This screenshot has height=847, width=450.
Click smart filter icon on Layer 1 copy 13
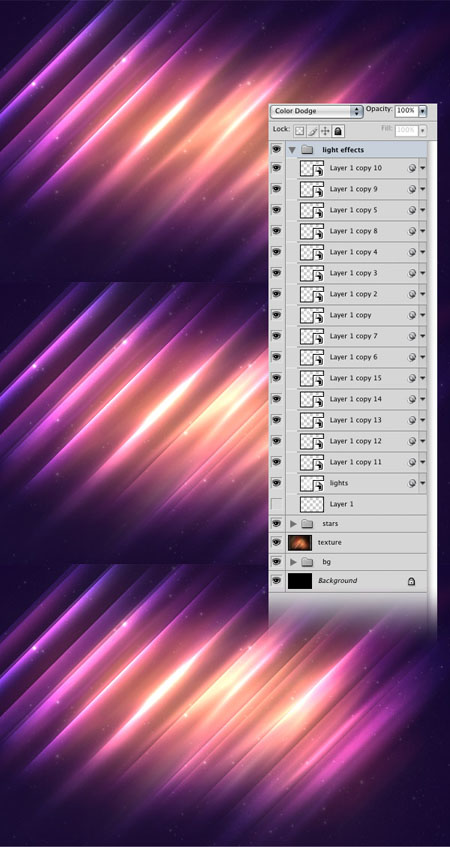click(x=412, y=420)
